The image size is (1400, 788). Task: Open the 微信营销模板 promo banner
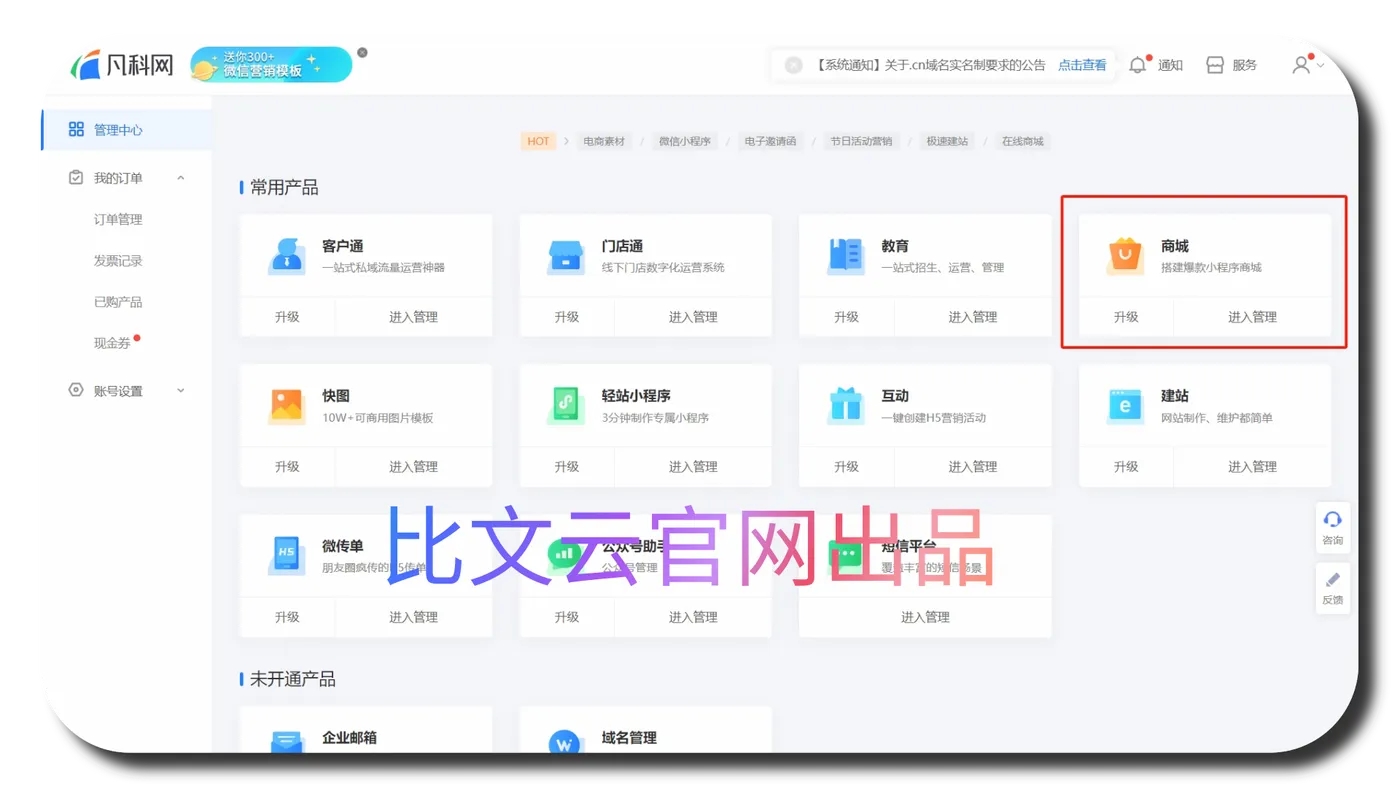tap(271, 65)
